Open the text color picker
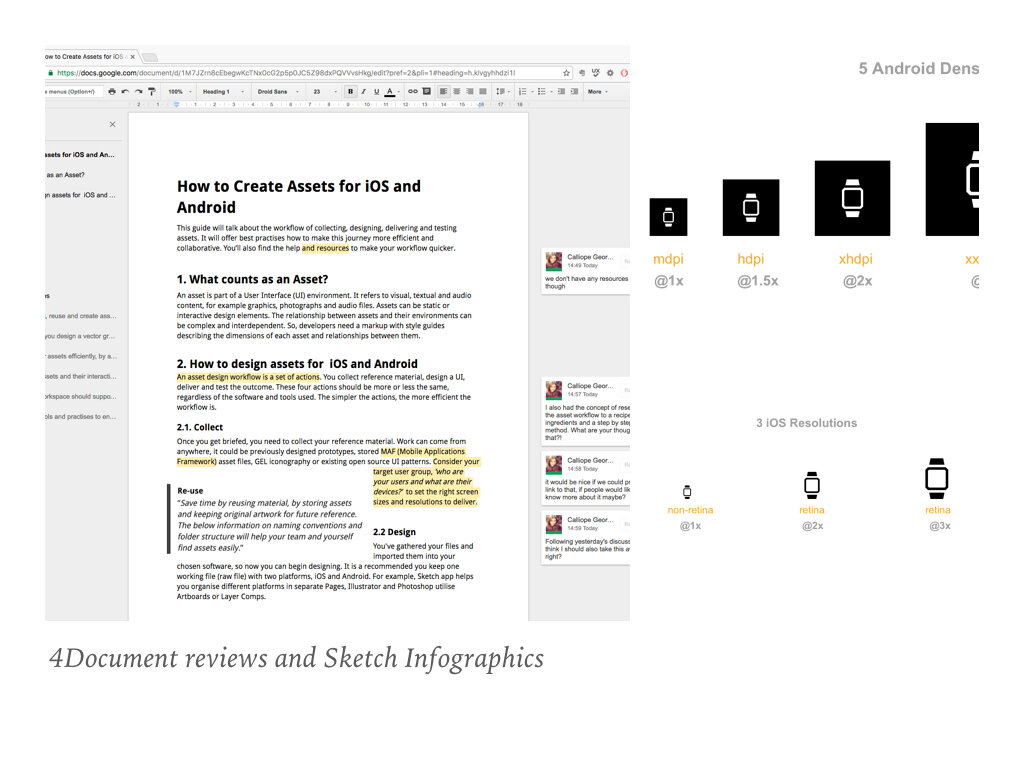Screen dimensions: 1024x768 pos(392,91)
